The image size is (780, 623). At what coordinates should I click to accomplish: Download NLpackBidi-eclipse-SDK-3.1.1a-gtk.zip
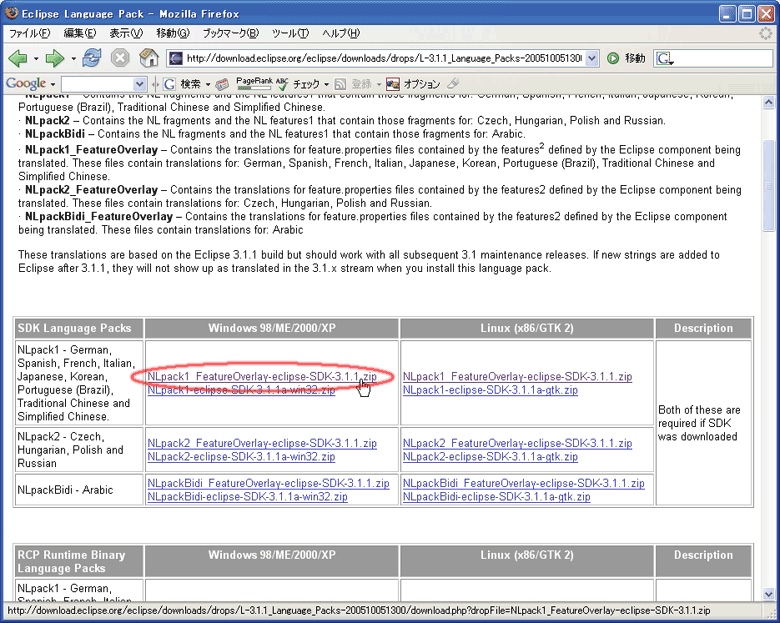point(496,497)
